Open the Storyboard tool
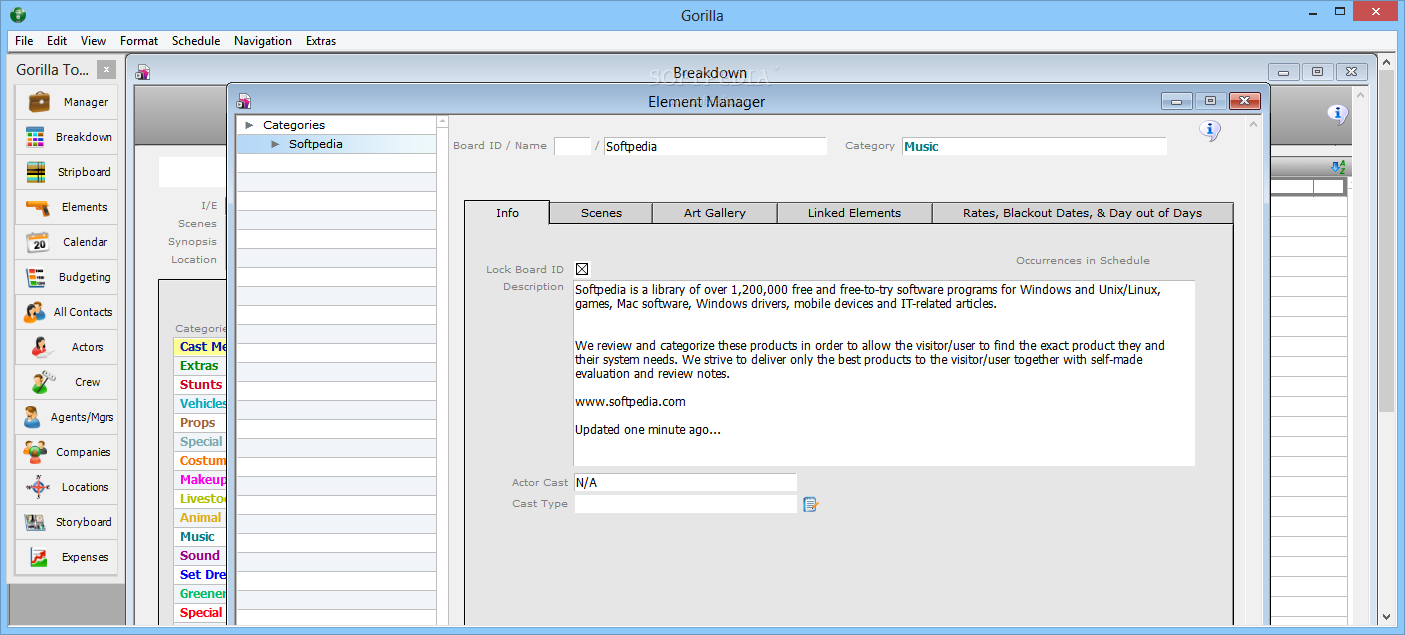The height and width of the screenshot is (635, 1405). pyautogui.click(x=66, y=522)
